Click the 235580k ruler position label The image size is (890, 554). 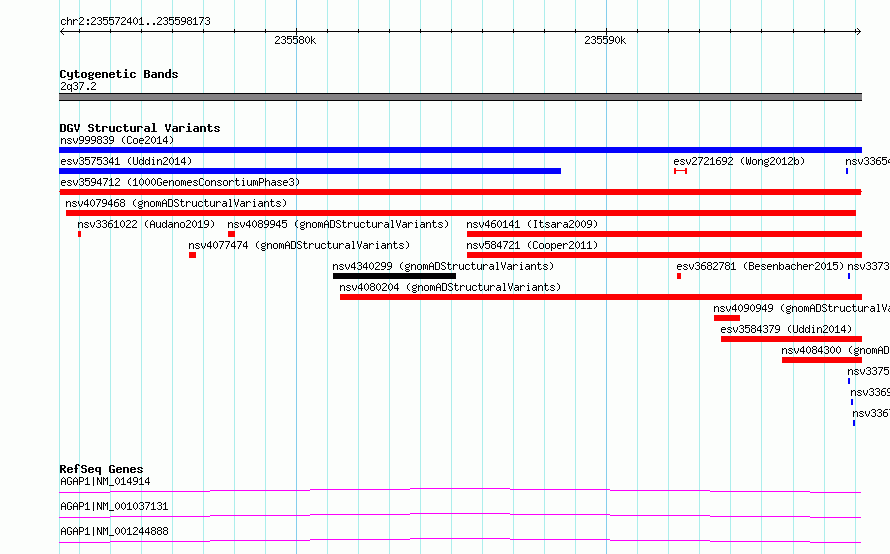tap(295, 40)
